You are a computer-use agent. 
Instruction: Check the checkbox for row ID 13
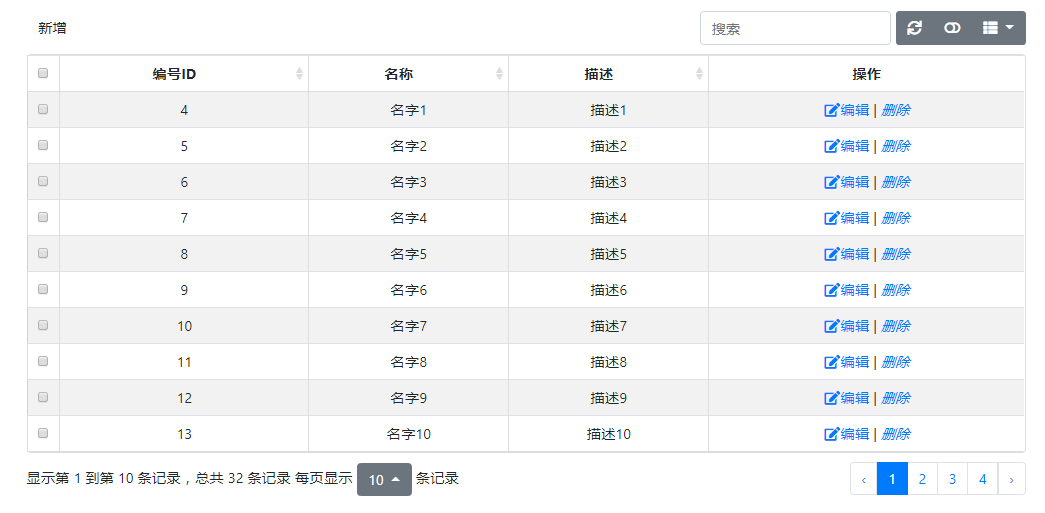coord(43,433)
